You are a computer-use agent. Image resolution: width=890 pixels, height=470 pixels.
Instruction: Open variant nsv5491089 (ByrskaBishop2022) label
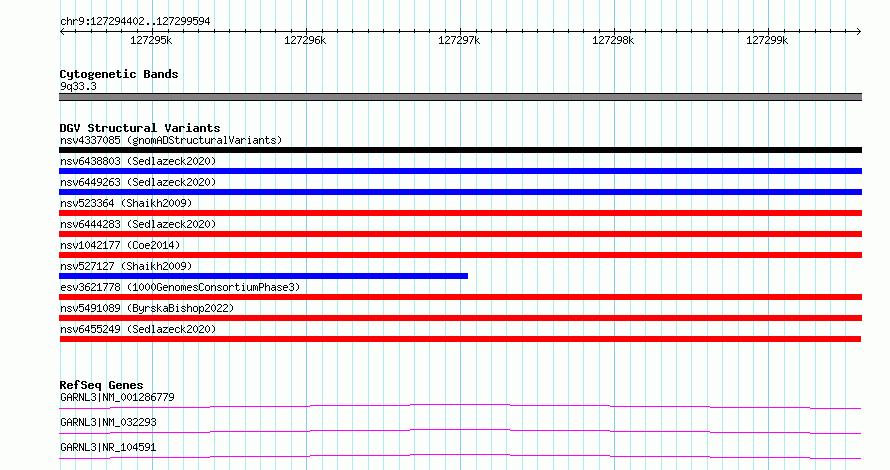147,308
